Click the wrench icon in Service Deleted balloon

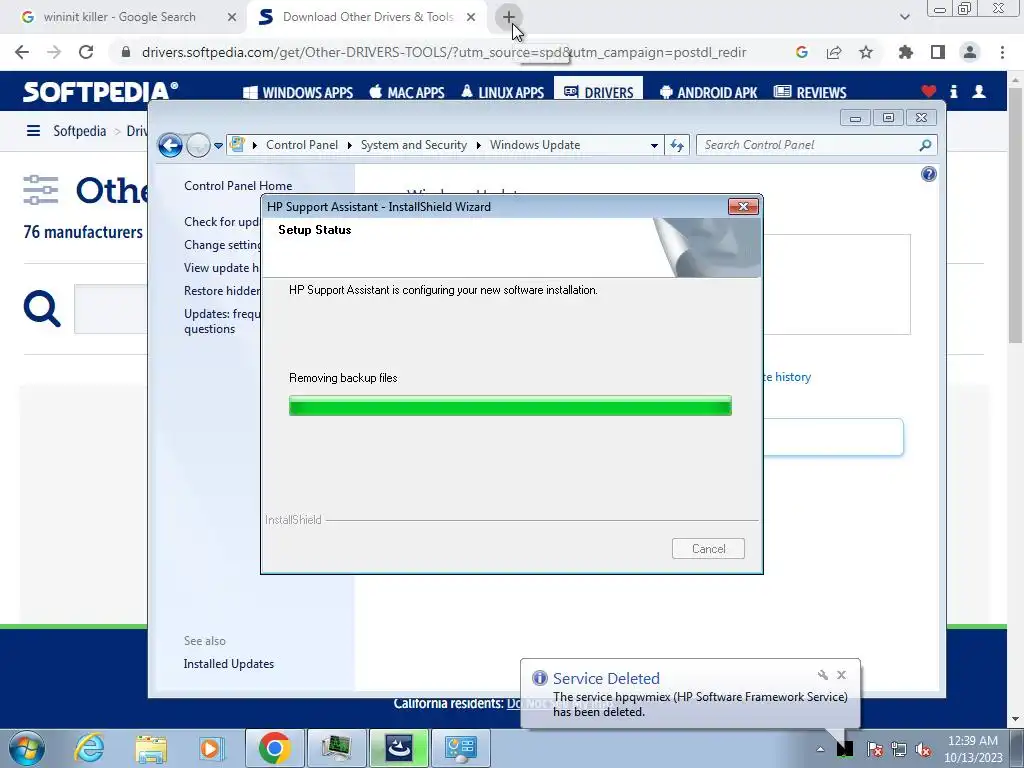(x=822, y=675)
